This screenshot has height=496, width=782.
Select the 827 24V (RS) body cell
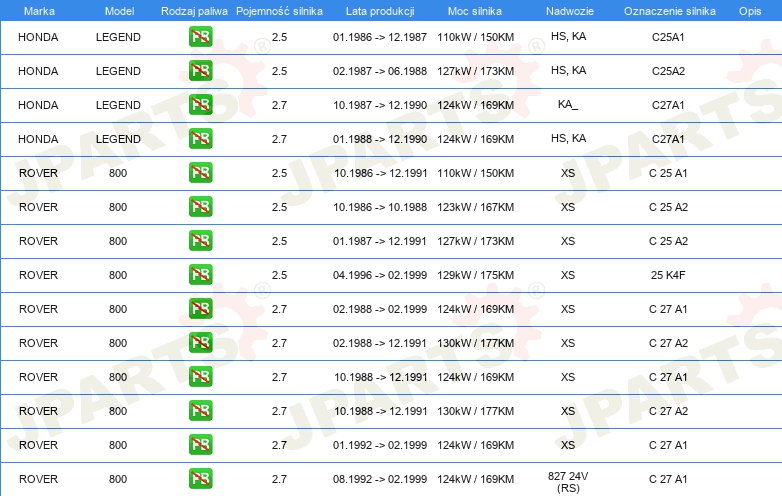coord(568,482)
